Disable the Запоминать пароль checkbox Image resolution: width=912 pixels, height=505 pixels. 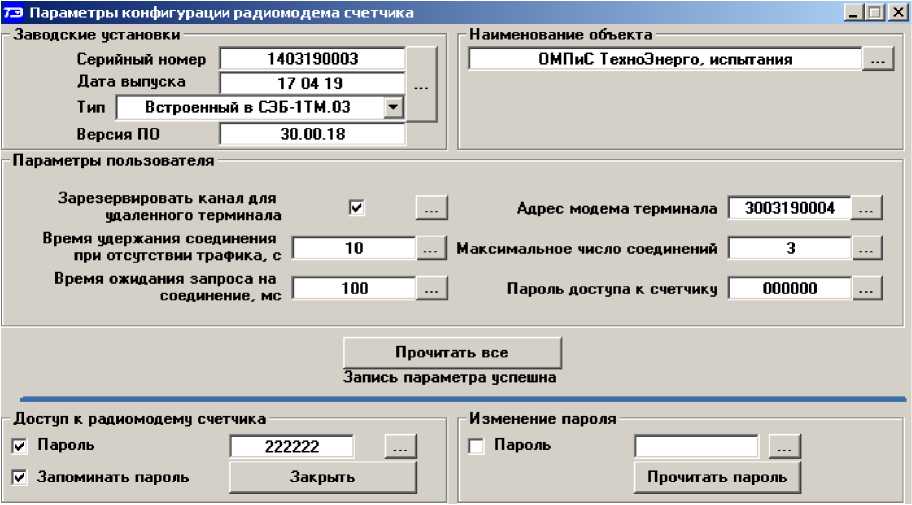pos(19,477)
